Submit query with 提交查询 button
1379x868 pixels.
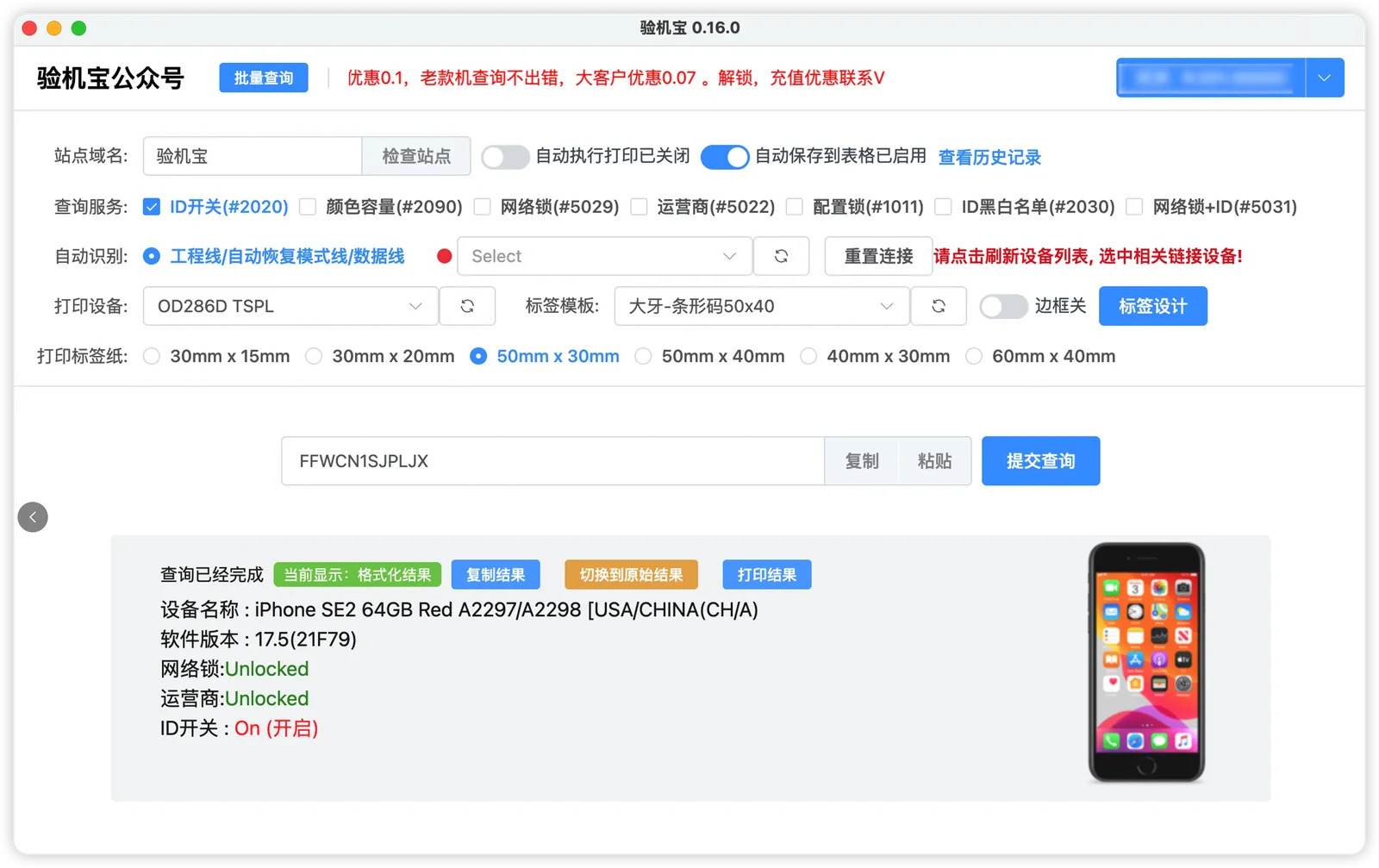pyautogui.click(x=1041, y=461)
